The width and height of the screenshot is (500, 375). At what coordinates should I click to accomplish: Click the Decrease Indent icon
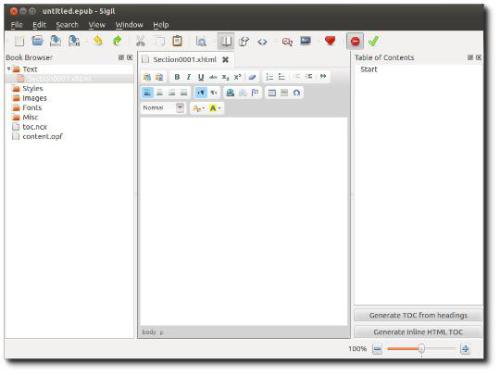click(x=297, y=77)
